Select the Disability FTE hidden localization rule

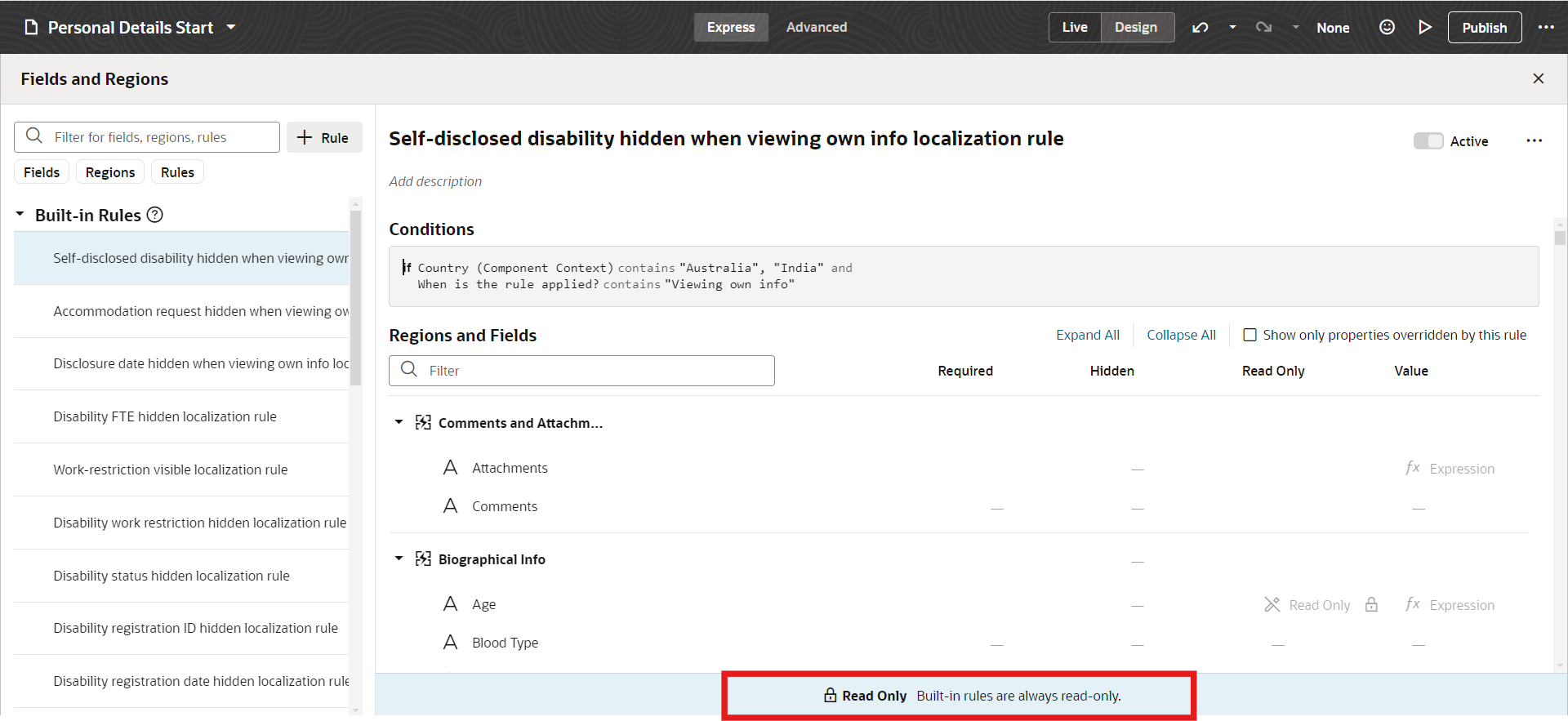[181, 416]
